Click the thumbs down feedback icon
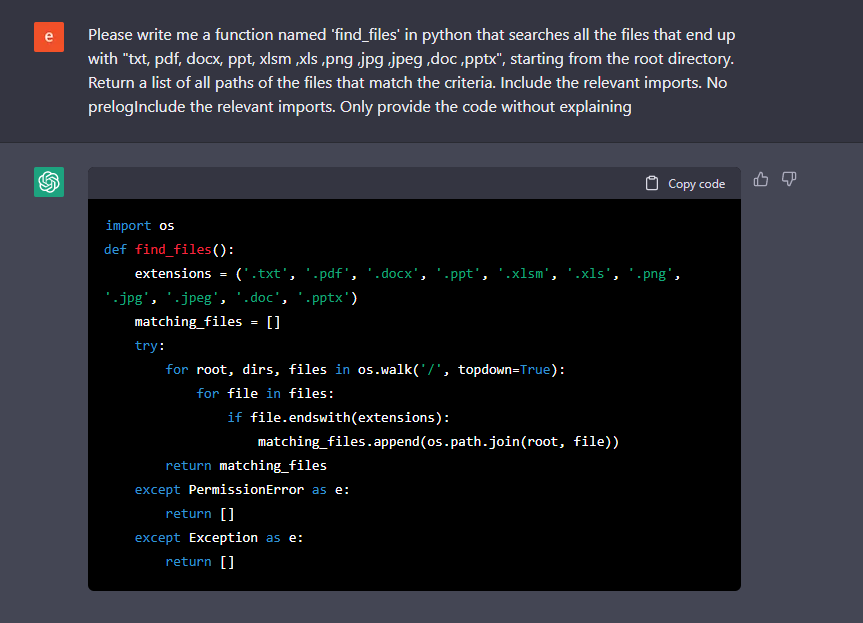 (x=789, y=179)
